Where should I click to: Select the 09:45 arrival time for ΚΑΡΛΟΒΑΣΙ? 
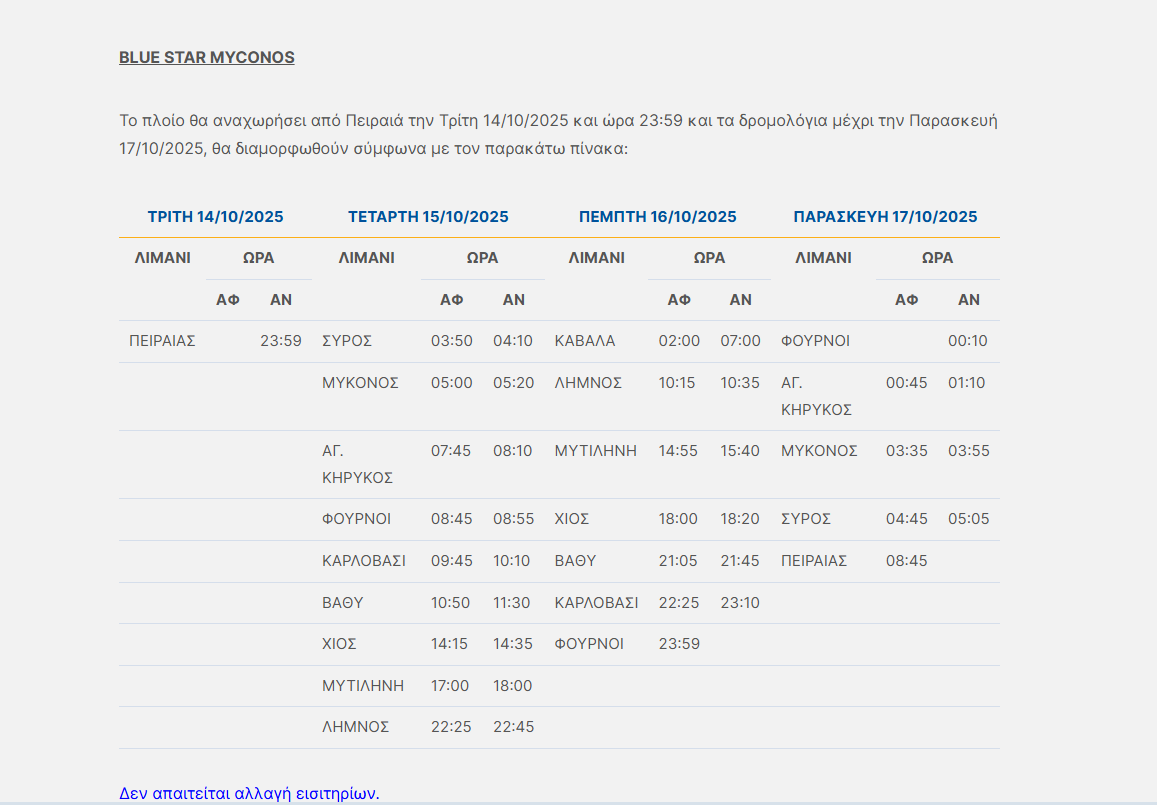click(x=451, y=561)
